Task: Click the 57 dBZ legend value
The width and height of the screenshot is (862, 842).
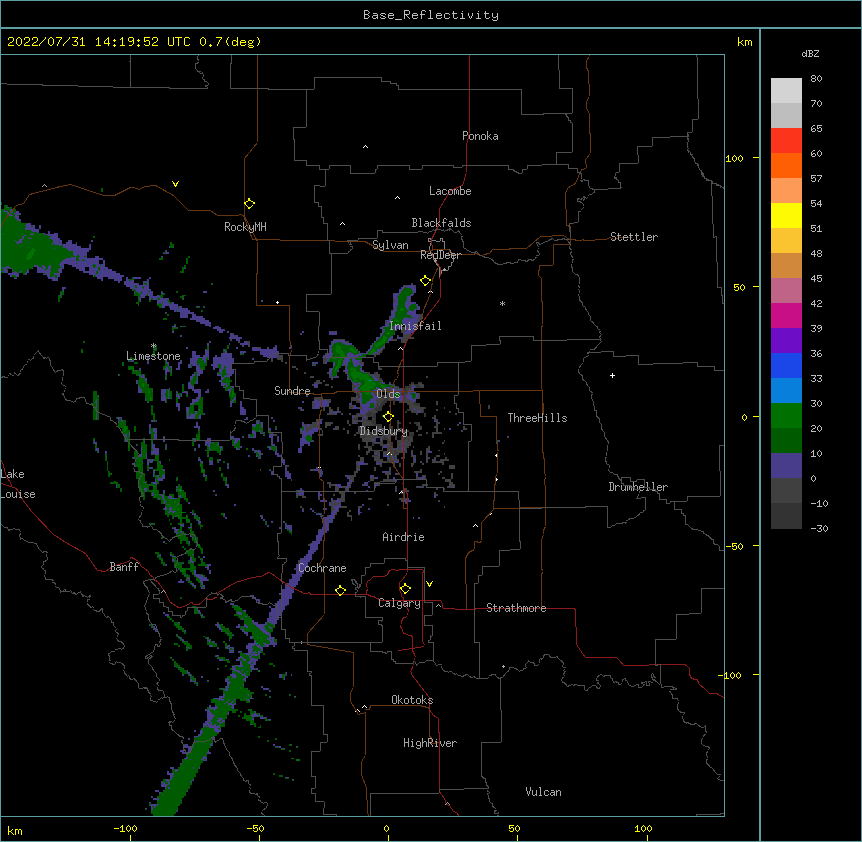Action: [816, 179]
